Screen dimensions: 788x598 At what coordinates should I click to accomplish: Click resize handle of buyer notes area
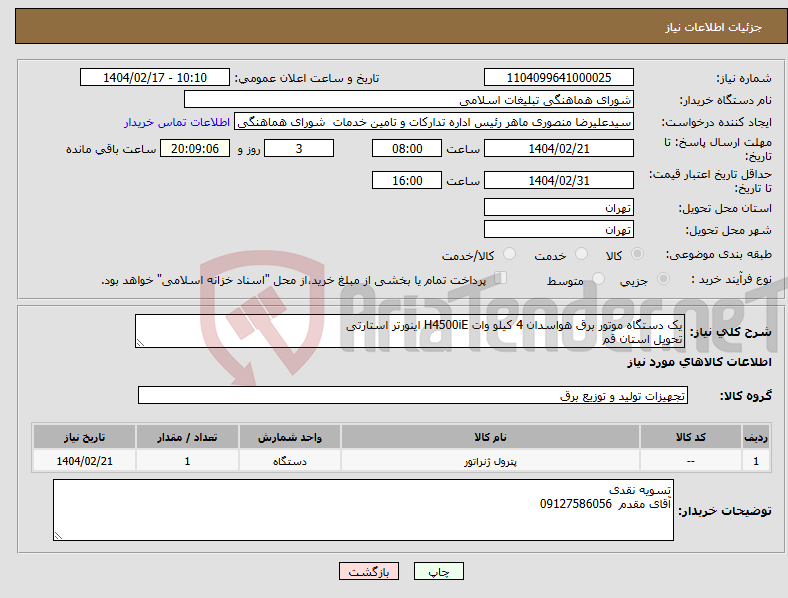tap(58, 536)
